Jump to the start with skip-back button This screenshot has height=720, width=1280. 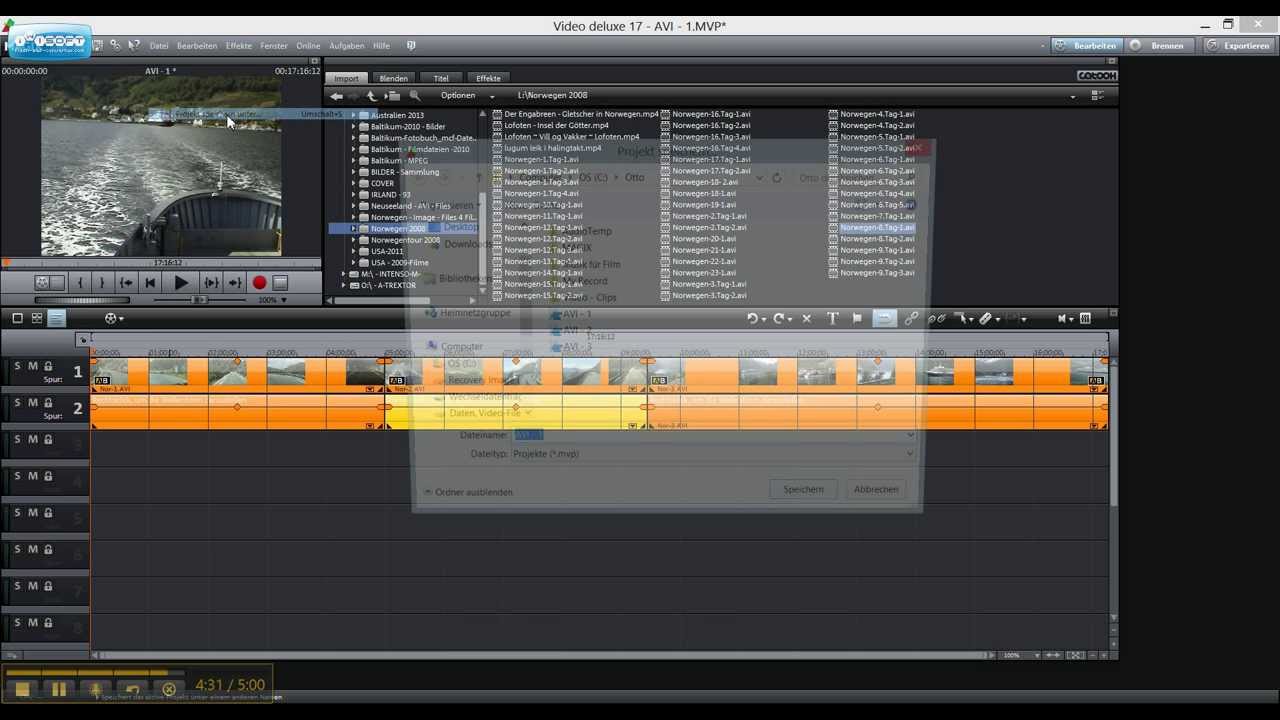click(150, 283)
